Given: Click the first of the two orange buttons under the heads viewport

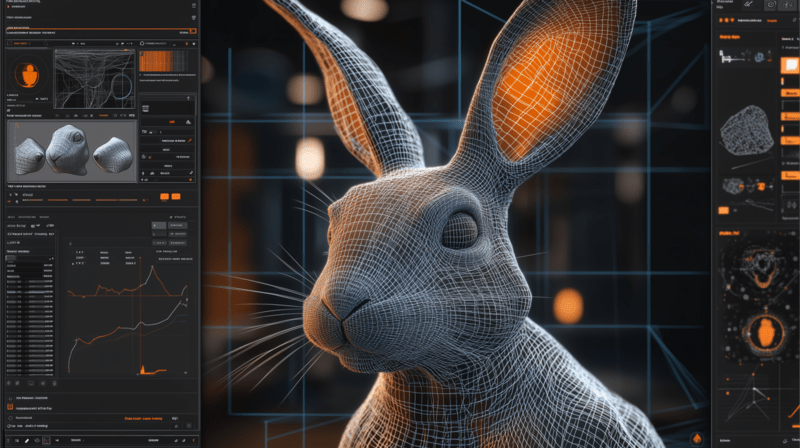Looking at the screenshot, I should tap(164, 196).
